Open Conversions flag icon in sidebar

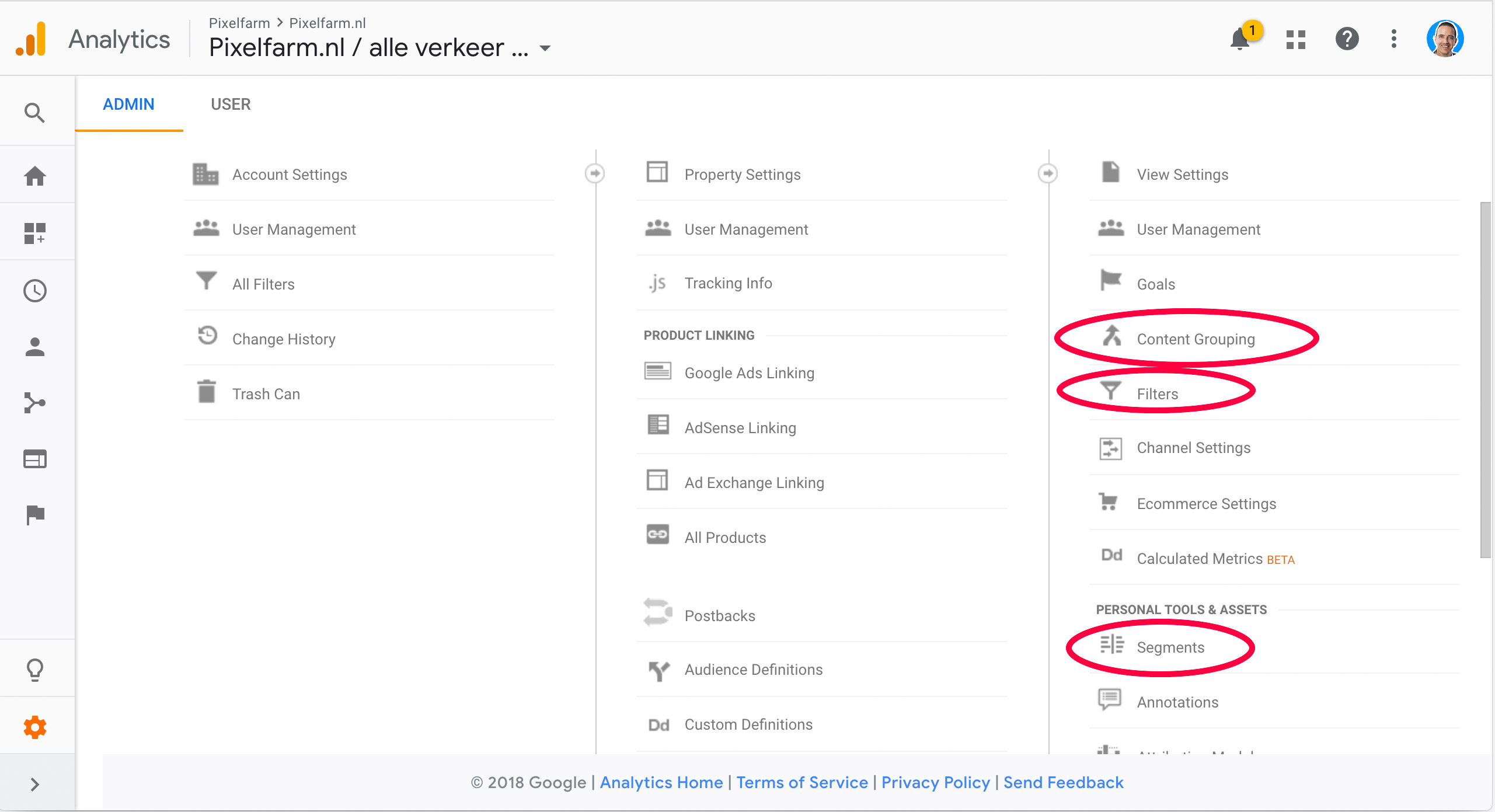point(34,515)
